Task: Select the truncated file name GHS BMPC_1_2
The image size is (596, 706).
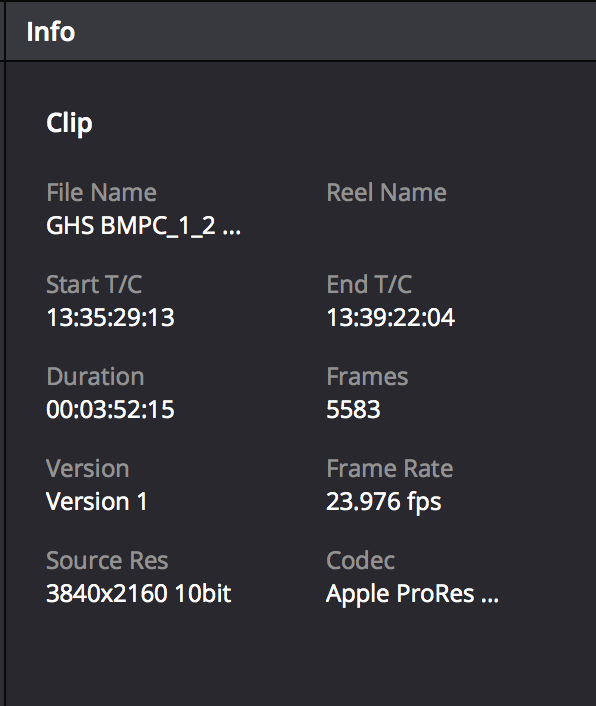Action: (143, 226)
